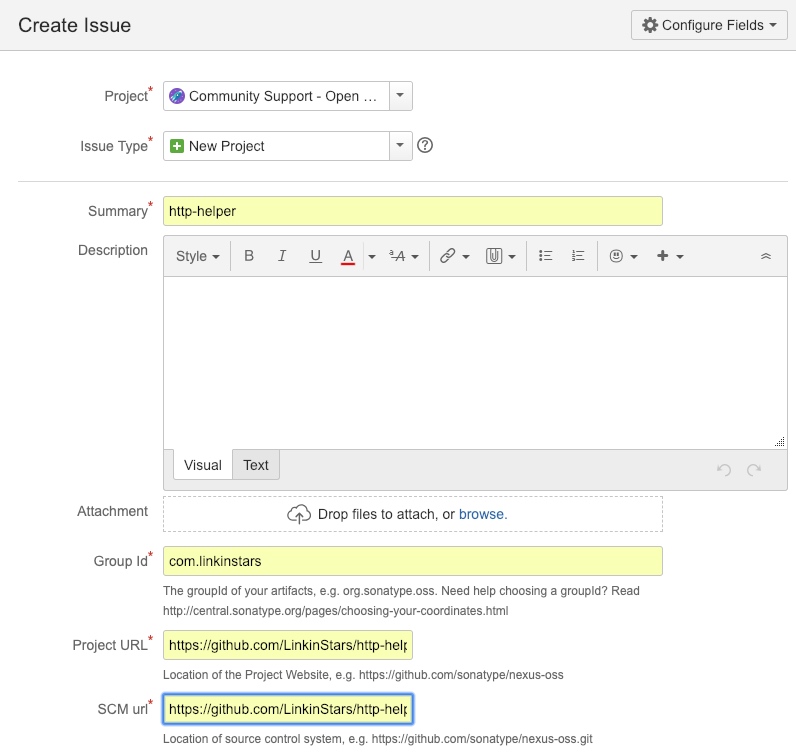Open the emoticon insert menu
The height and width of the screenshot is (756, 796).
[623, 256]
